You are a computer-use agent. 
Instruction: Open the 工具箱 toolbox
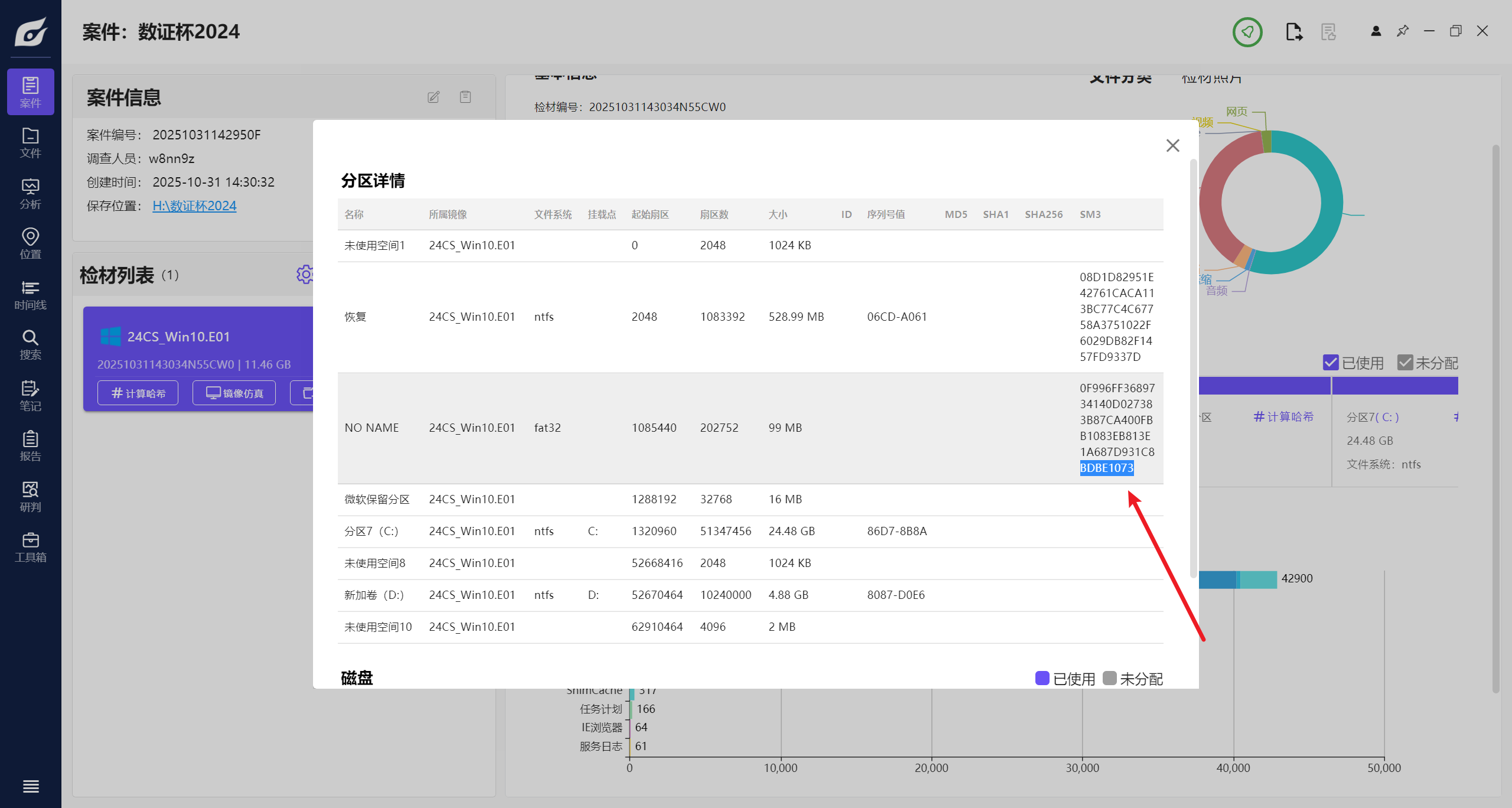click(x=30, y=548)
